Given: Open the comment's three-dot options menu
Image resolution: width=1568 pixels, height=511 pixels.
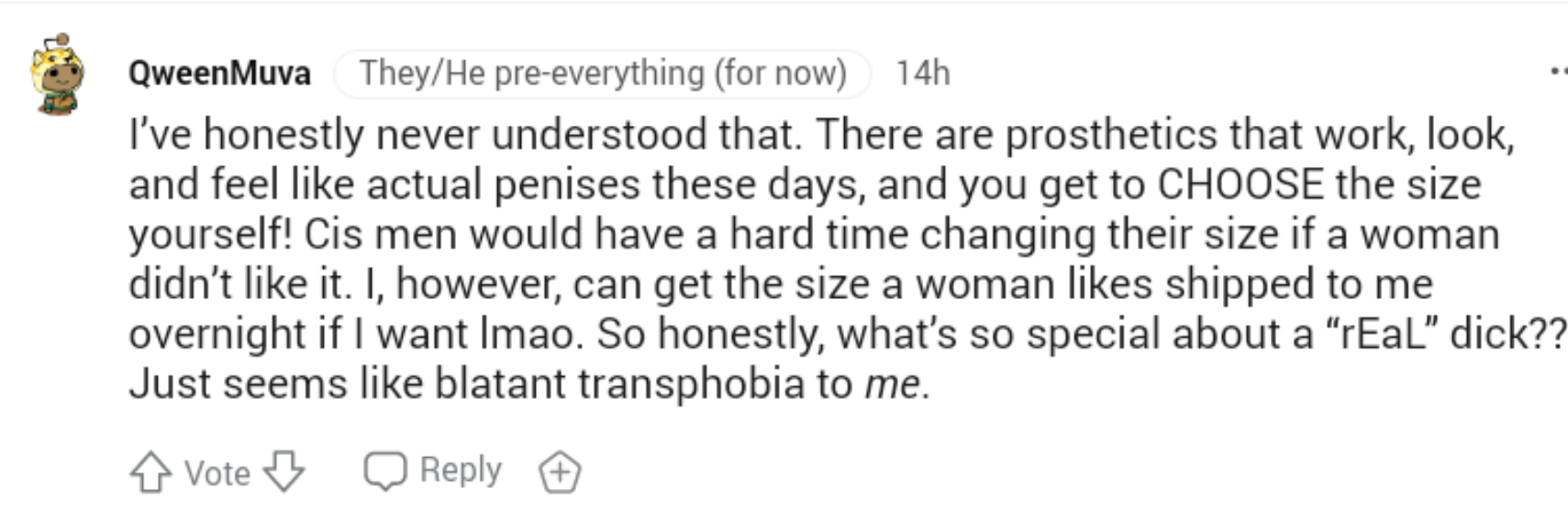Looking at the screenshot, I should (1558, 71).
